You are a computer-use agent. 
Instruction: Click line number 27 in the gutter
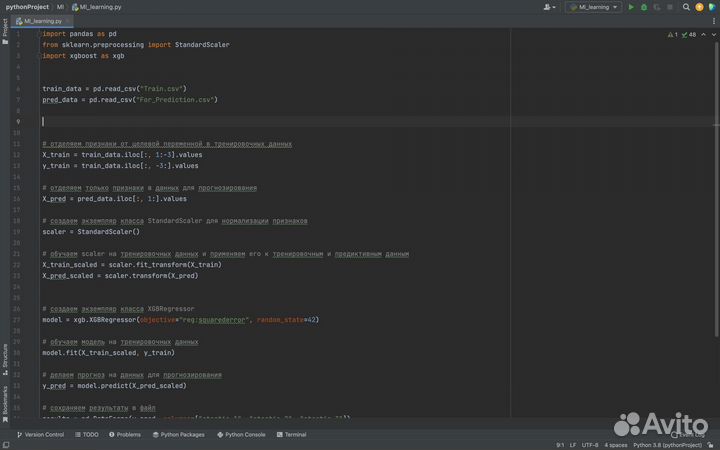pos(17,320)
